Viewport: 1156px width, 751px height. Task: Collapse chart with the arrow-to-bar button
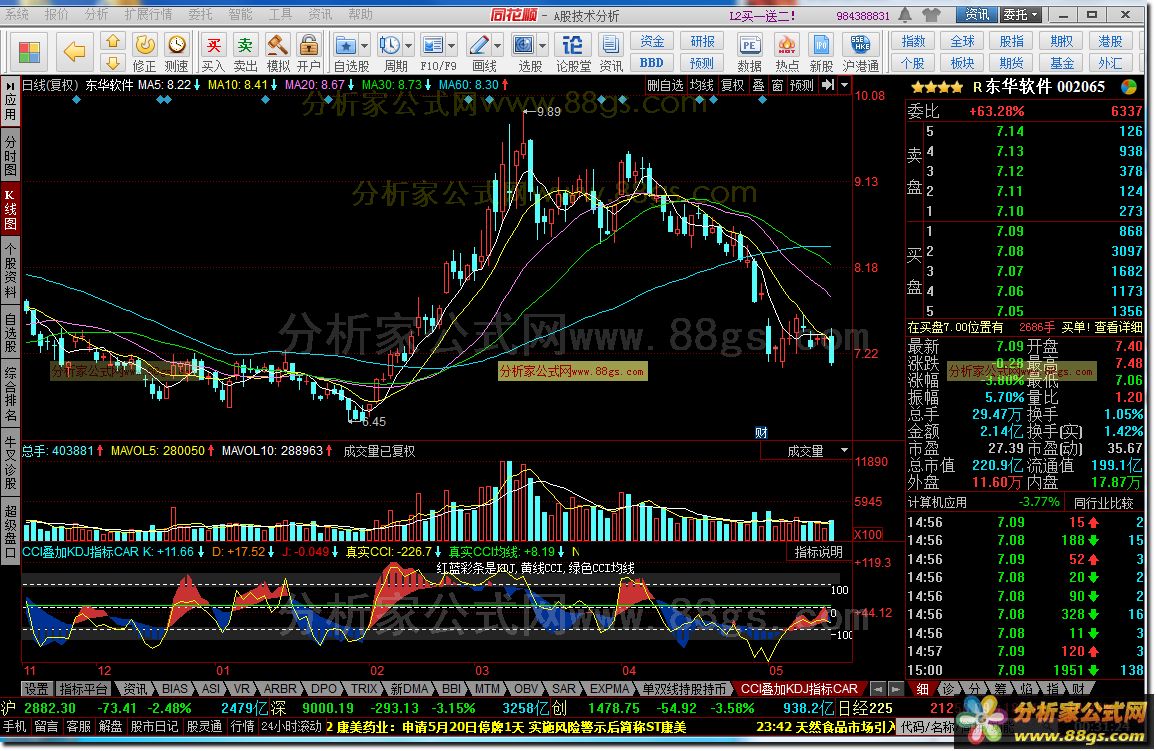pos(828,85)
